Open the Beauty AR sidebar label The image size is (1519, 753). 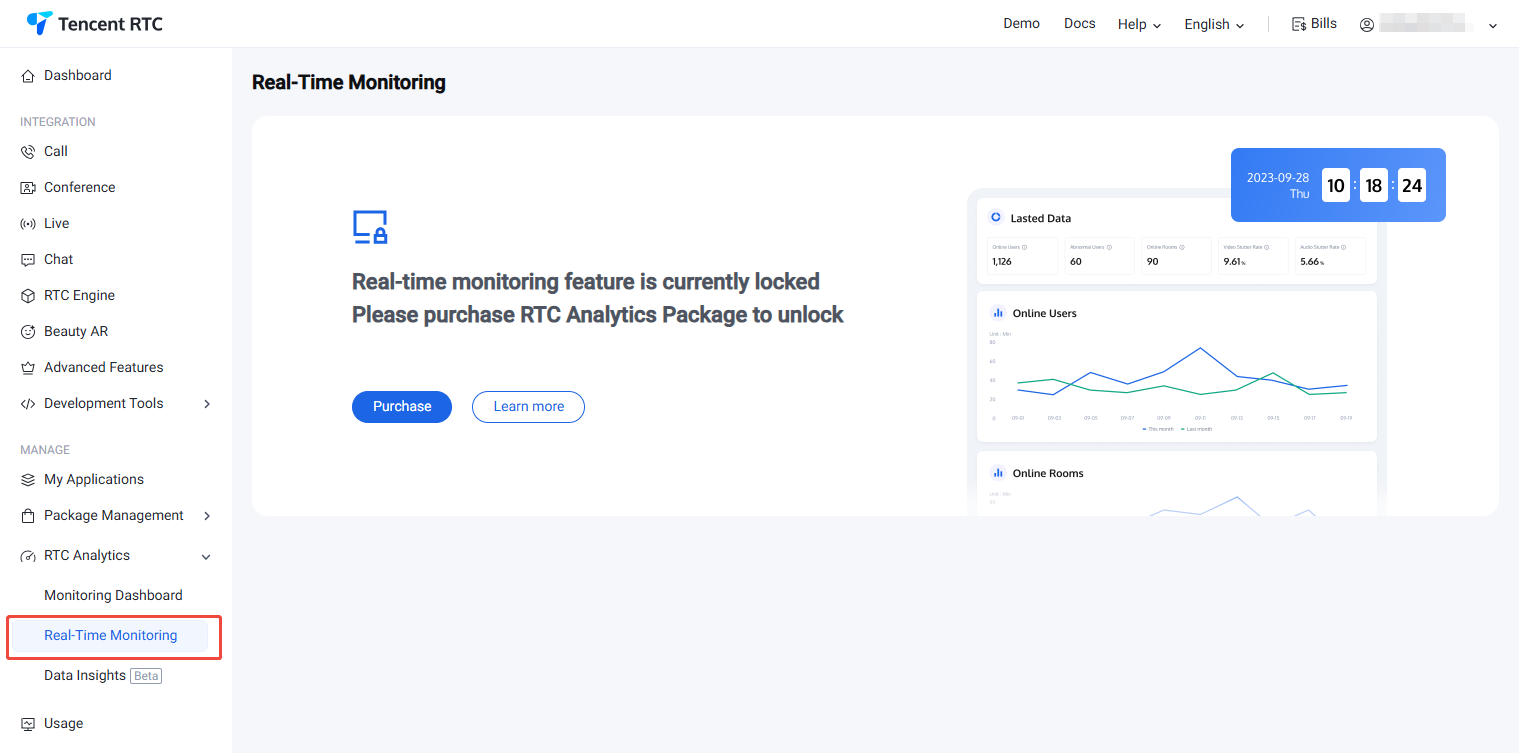[x=76, y=332]
